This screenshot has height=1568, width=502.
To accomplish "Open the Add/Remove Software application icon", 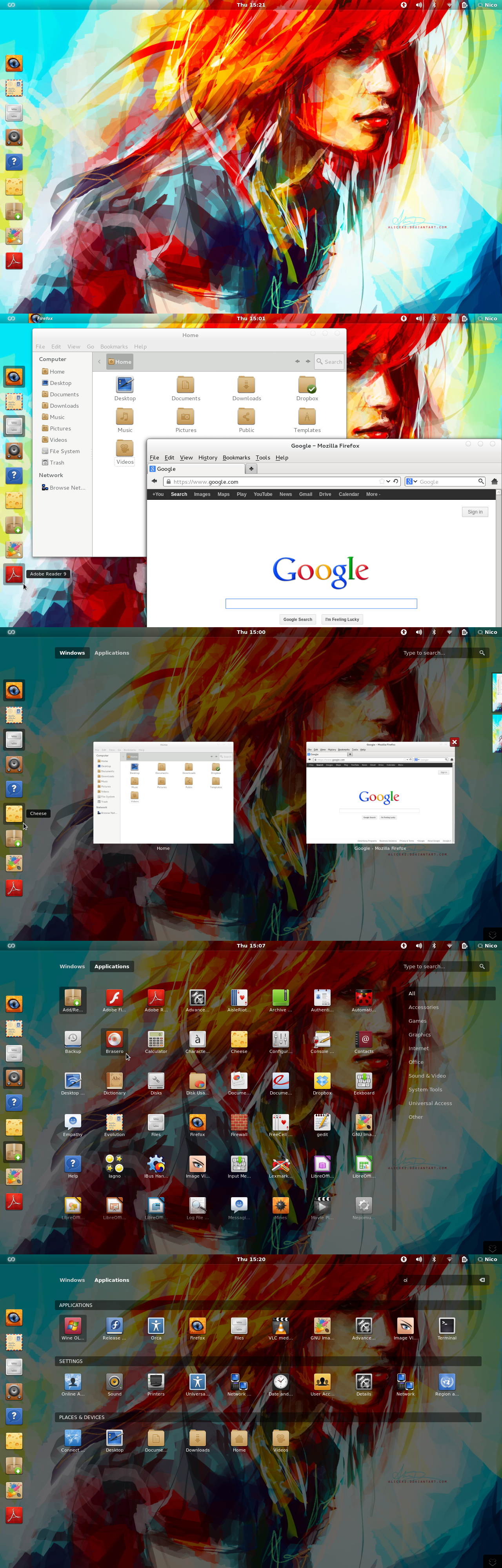I will point(73,1001).
